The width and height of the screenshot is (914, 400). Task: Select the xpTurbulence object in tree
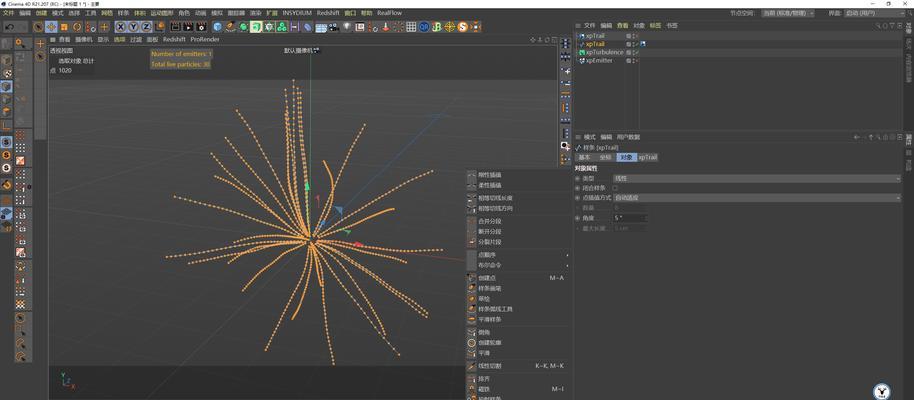[x=604, y=52]
